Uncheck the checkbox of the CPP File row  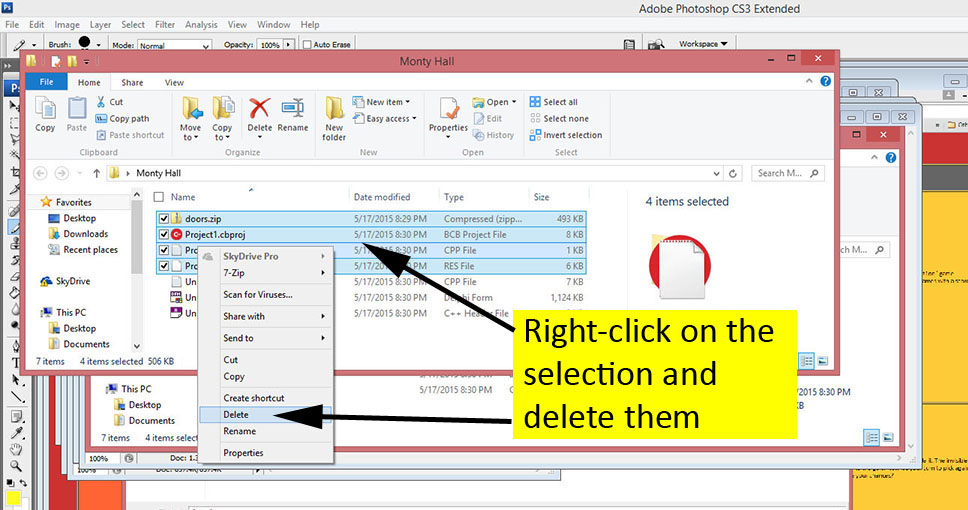click(x=164, y=250)
